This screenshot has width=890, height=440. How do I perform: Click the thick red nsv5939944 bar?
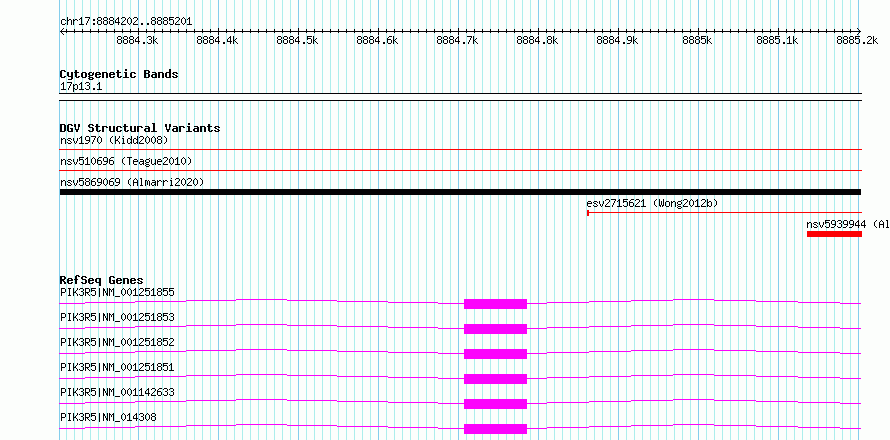(x=834, y=234)
